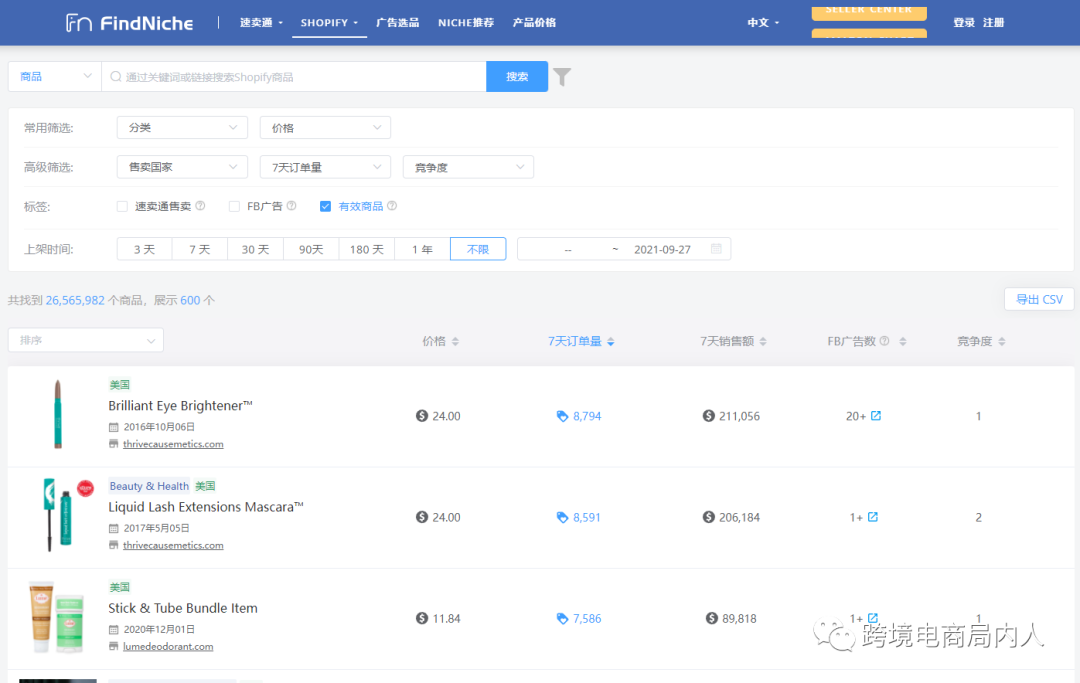Screen dimensions: 1080x683
Task: Click the blue 搜索 button
Action: coord(517,77)
